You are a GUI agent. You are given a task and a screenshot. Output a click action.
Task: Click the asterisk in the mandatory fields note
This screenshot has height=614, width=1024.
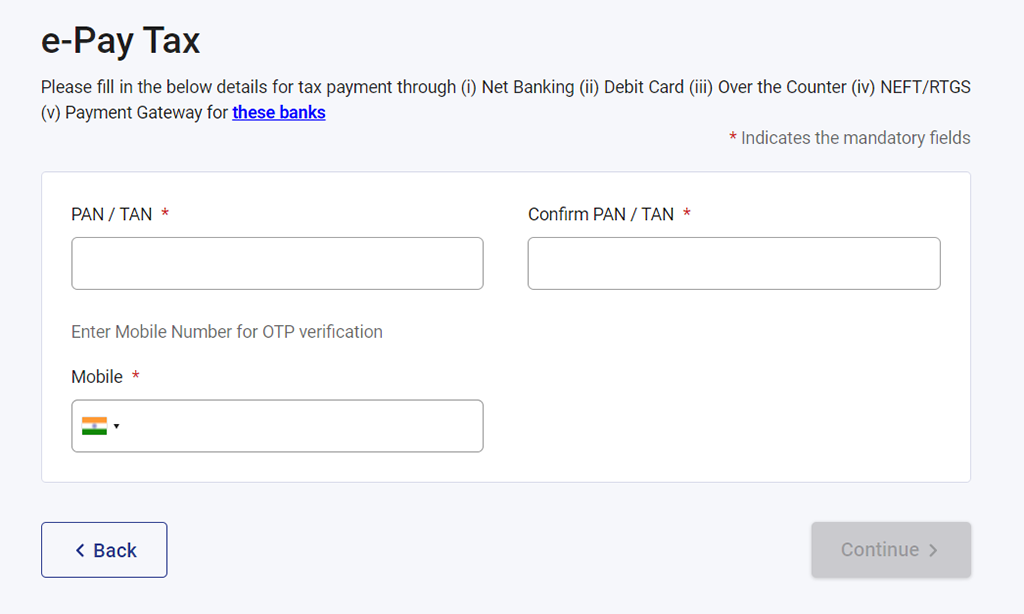(733, 138)
